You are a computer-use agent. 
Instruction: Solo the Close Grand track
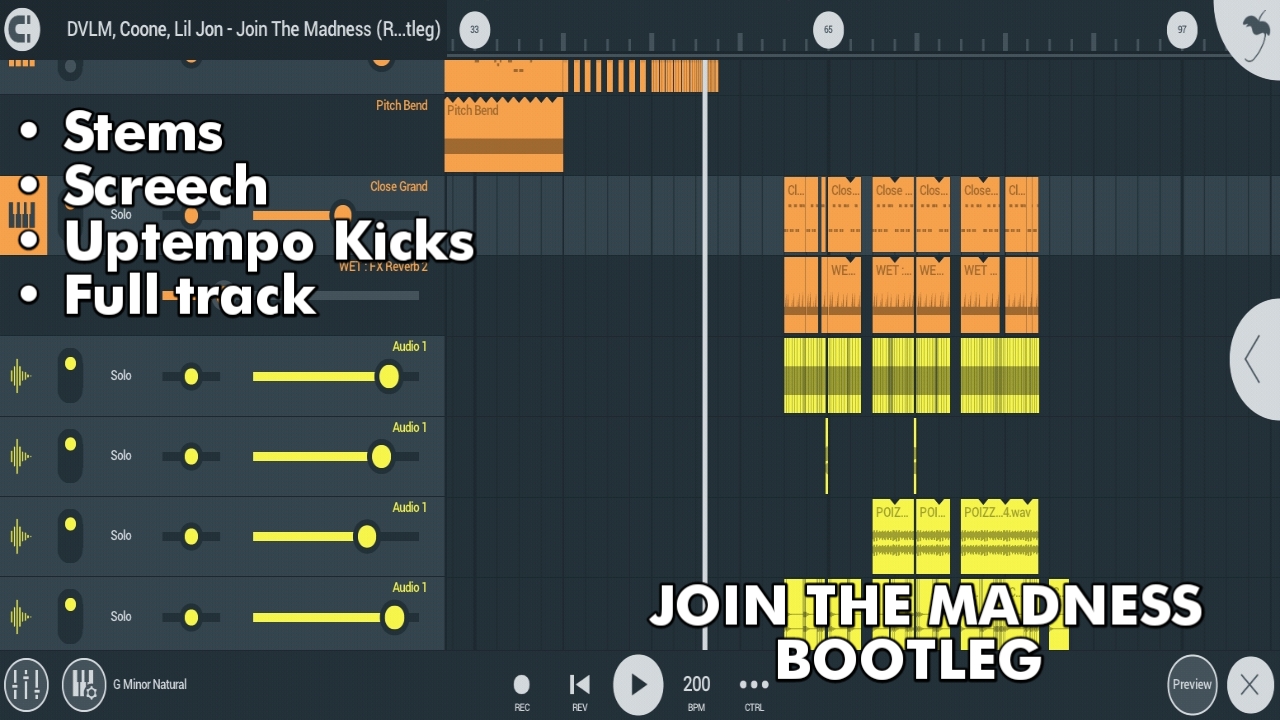pos(121,215)
